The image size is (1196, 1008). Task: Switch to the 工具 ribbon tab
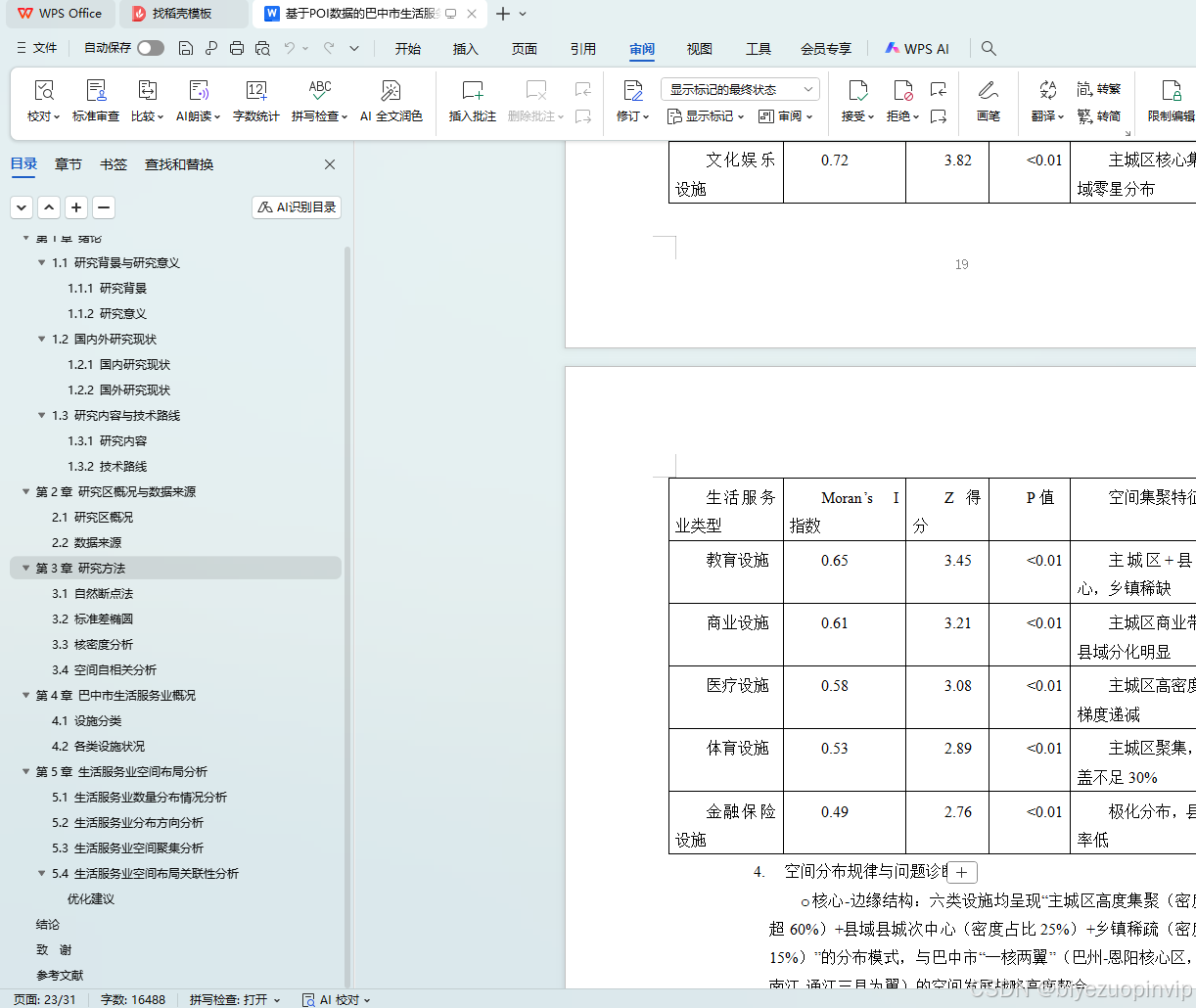tap(759, 49)
